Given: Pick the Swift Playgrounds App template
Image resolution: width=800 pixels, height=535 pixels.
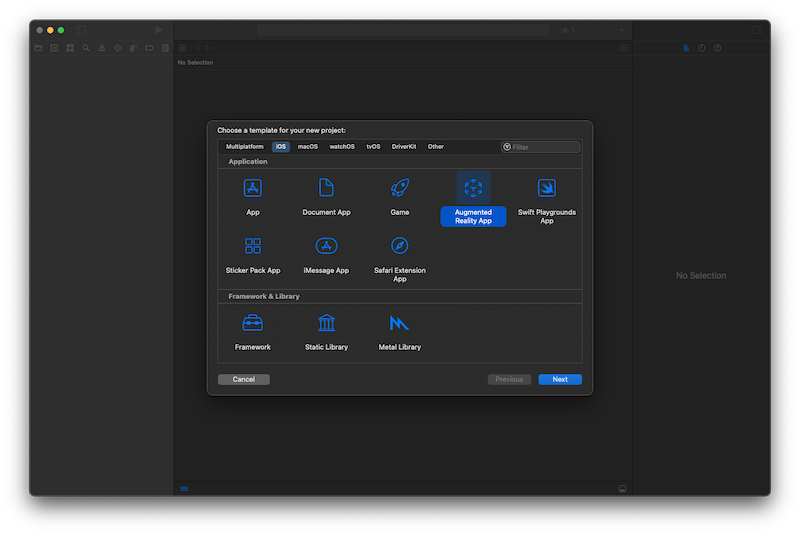Looking at the screenshot, I should pos(546,201).
